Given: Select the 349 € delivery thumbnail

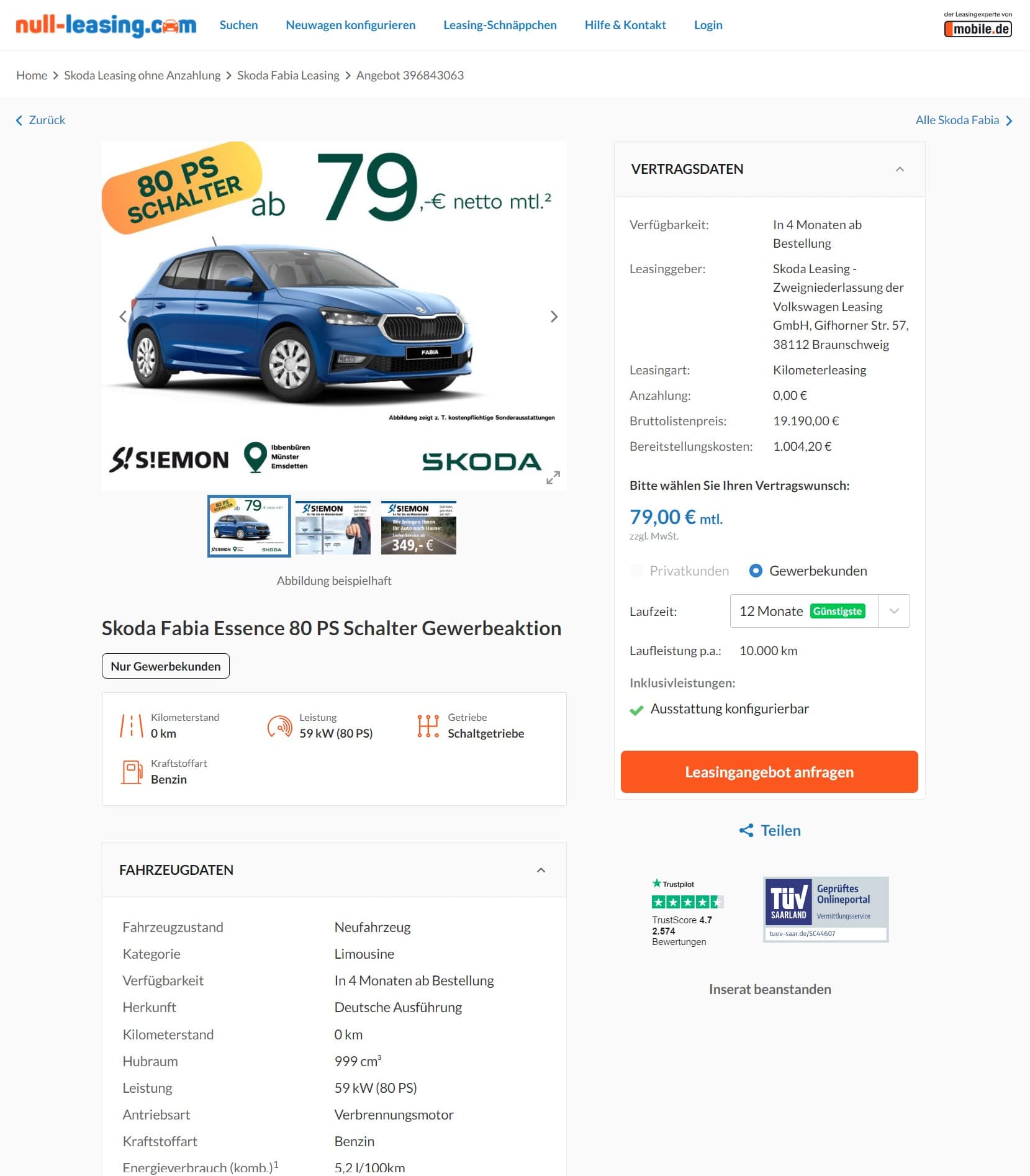Looking at the screenshot, I should tap(418, 527).
